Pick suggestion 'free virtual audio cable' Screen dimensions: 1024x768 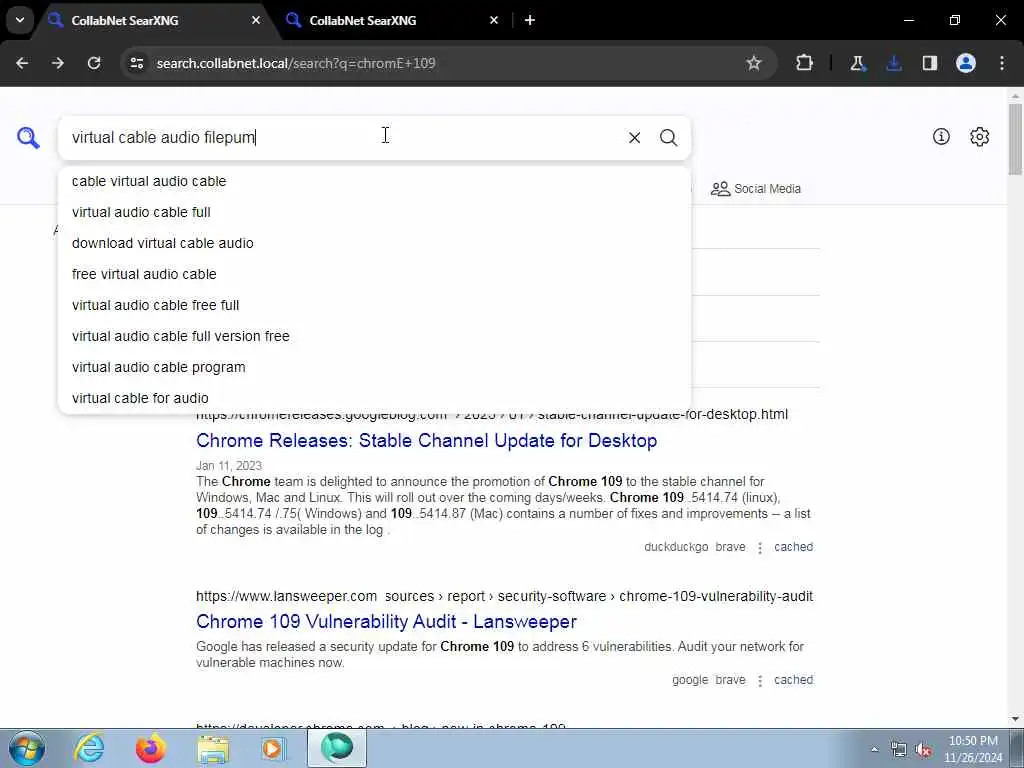(x=374, y=274)
